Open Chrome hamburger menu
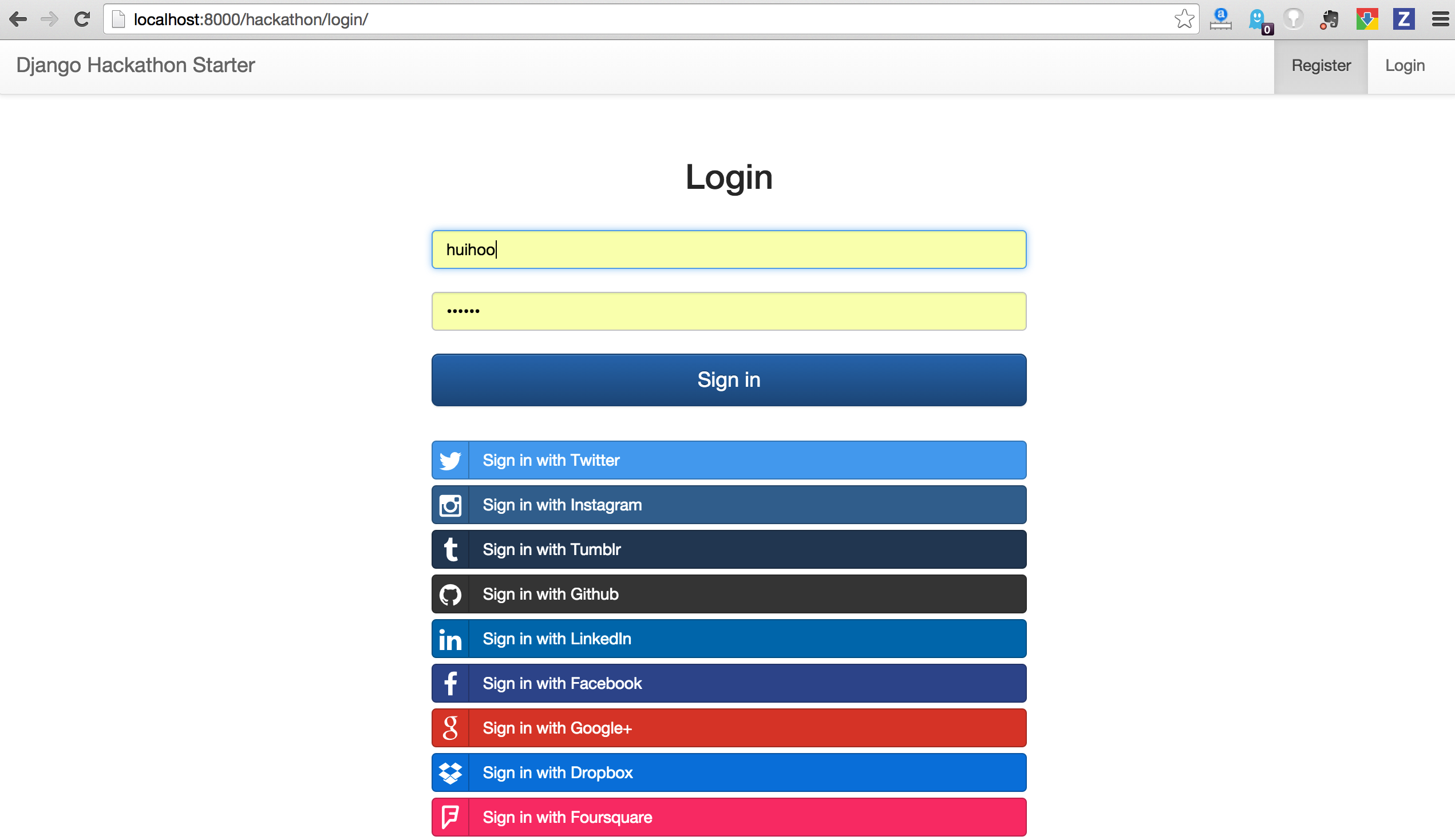 tap(1440, 19)
